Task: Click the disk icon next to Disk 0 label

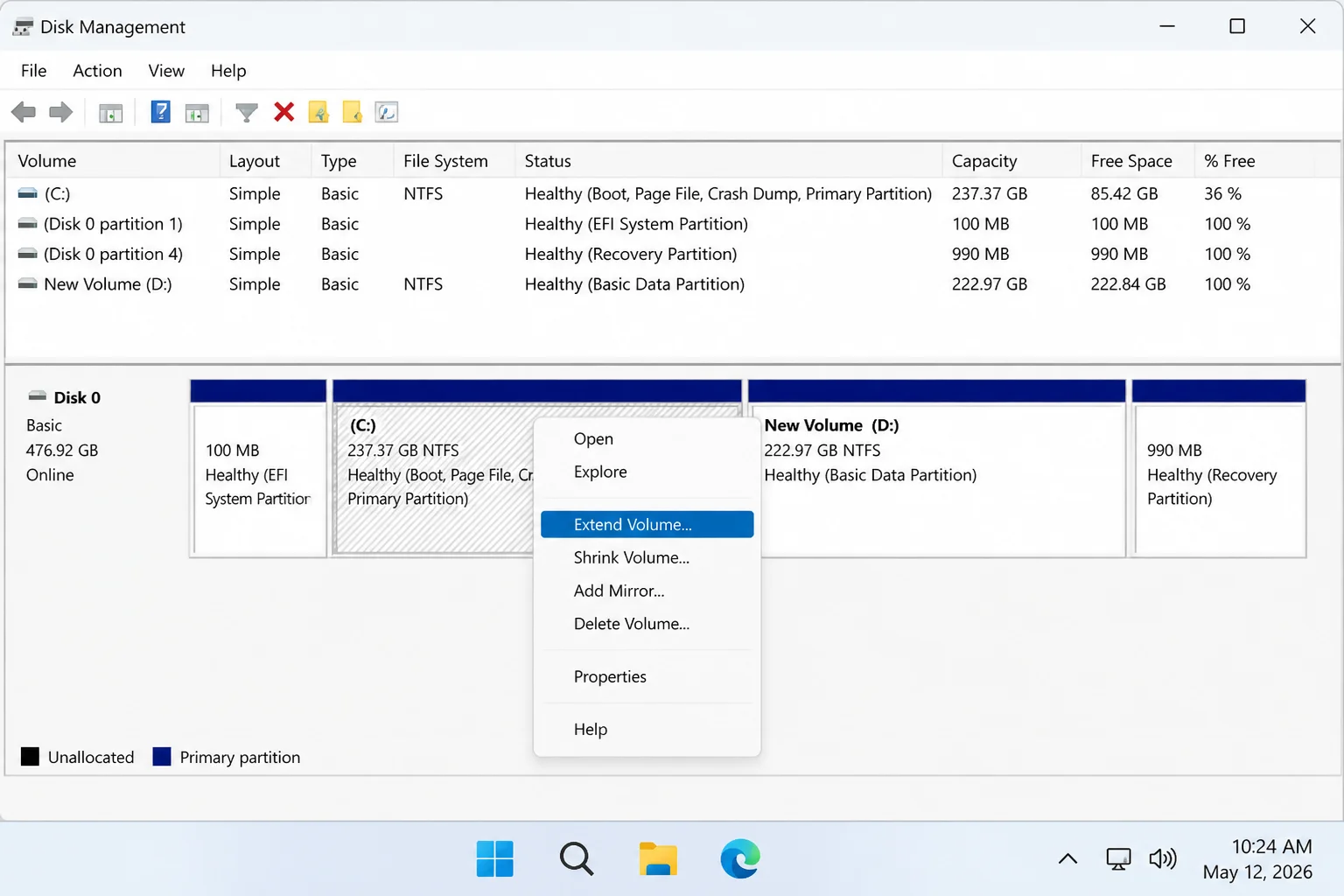Action: 37,396
